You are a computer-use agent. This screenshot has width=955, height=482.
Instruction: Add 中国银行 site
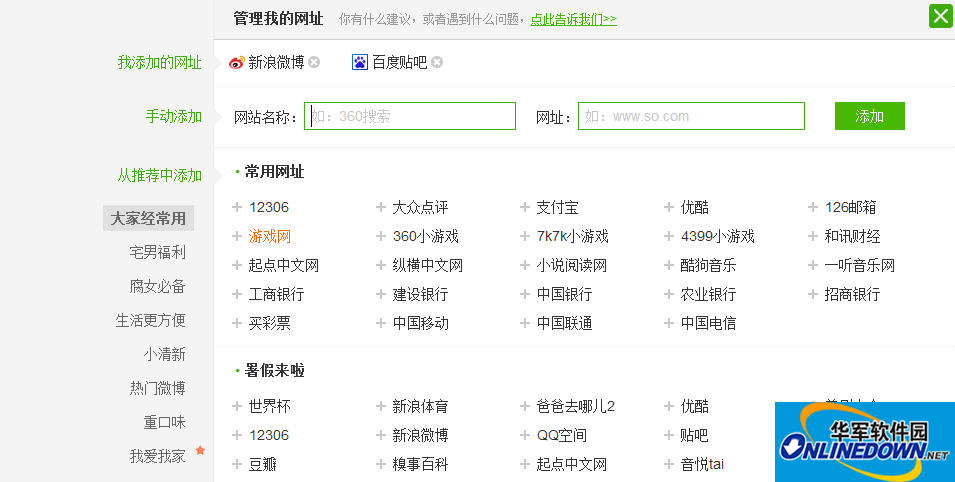click(x=564, y=294)
